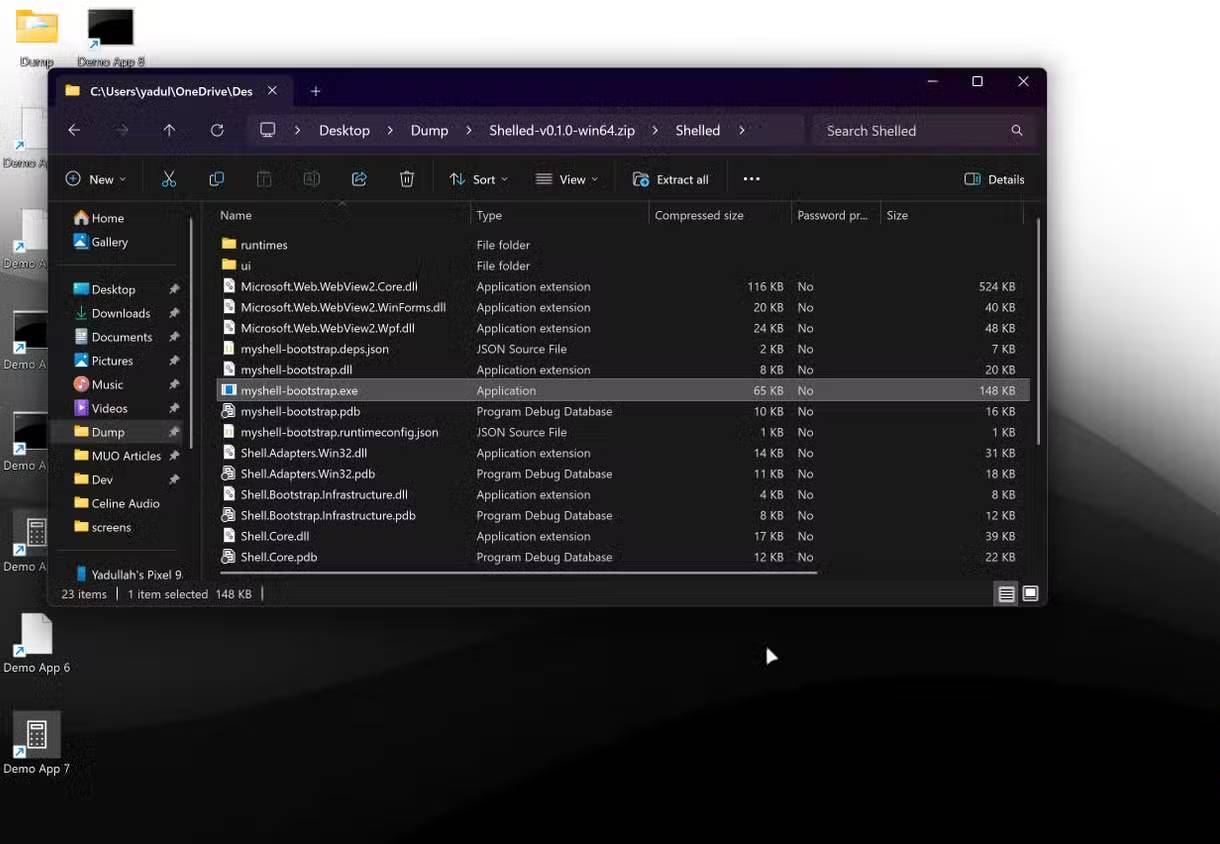1220x844 pixels.
Task: Open the See more ellipsis menu
Action: point(751,179)
